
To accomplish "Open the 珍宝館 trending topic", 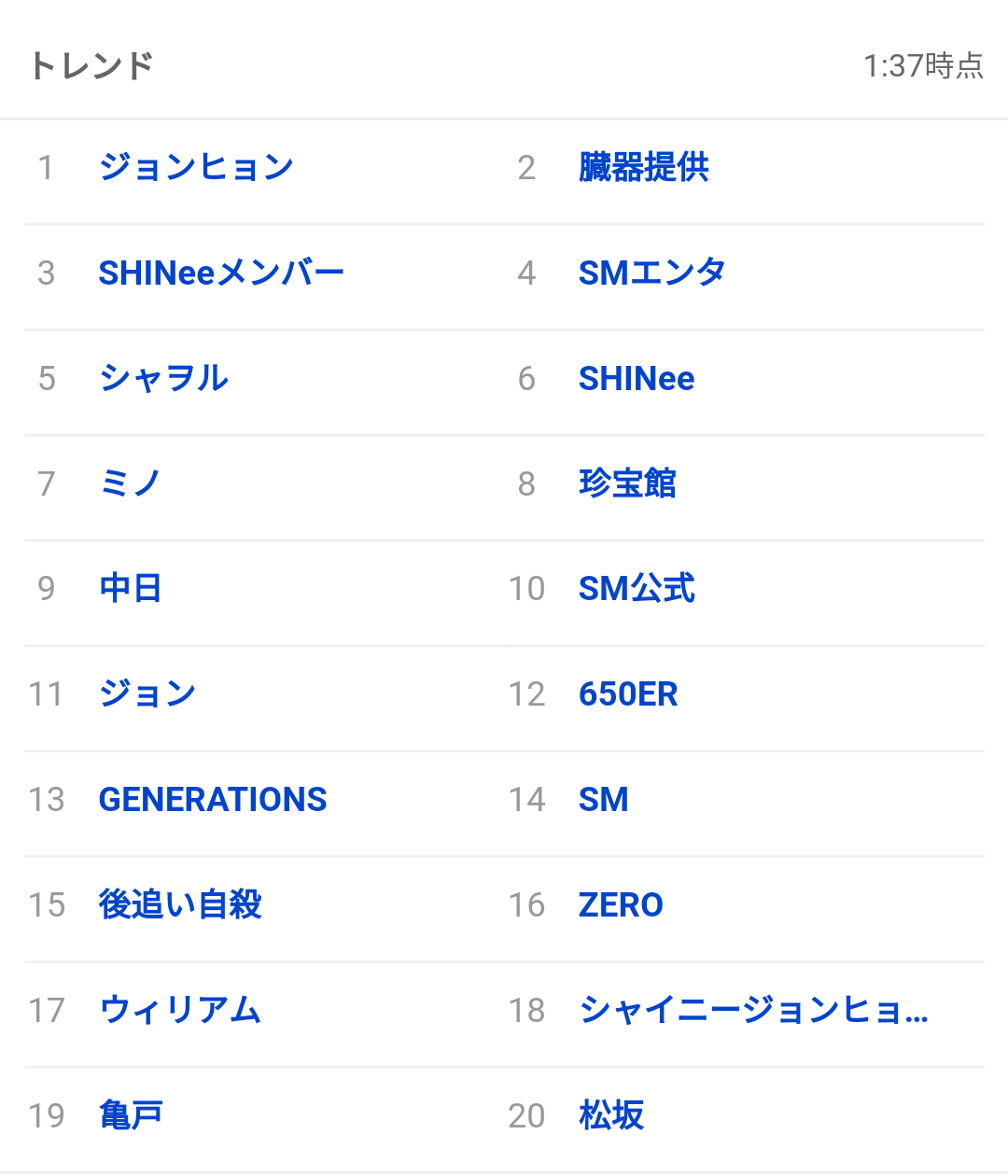I will click(x=627, y=484).
